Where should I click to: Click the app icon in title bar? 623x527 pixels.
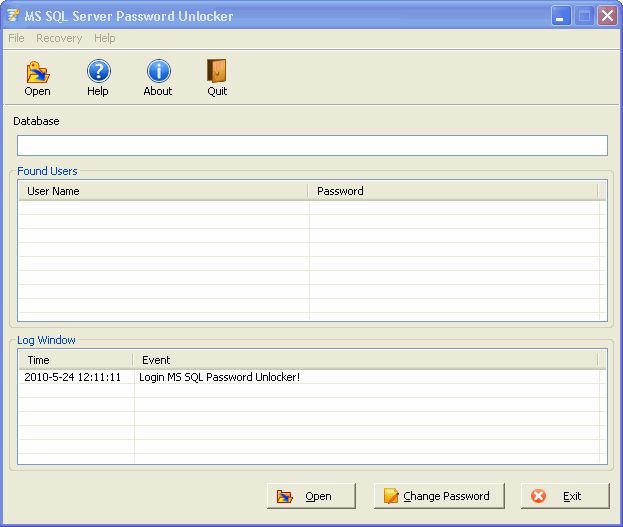click(14, 15)
